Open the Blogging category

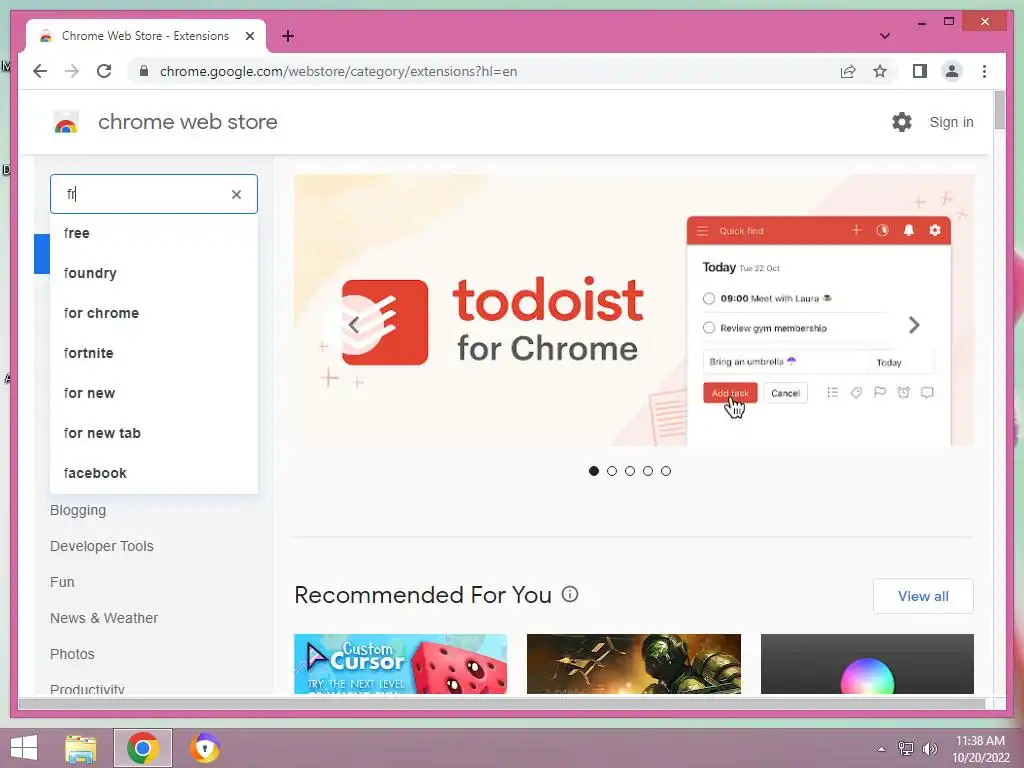(x=78, y=510)
